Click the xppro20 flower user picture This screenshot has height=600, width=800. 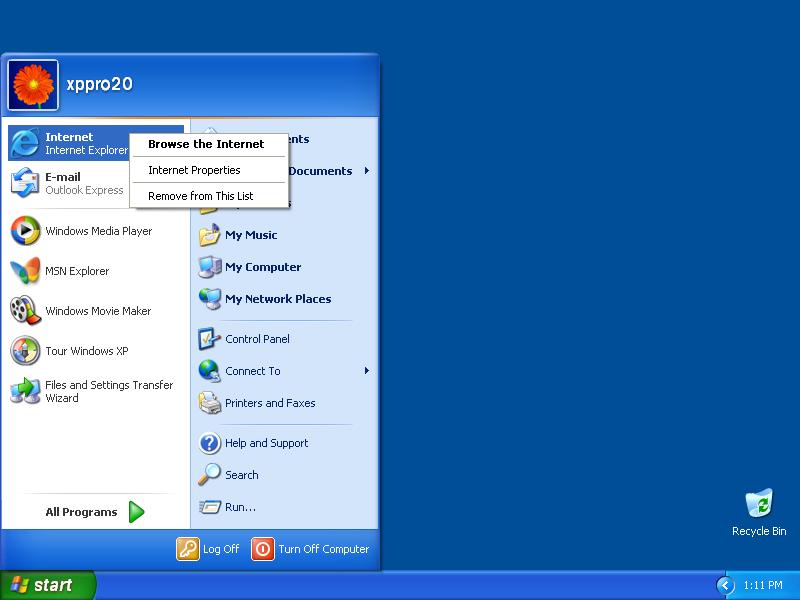click(33, 85)
